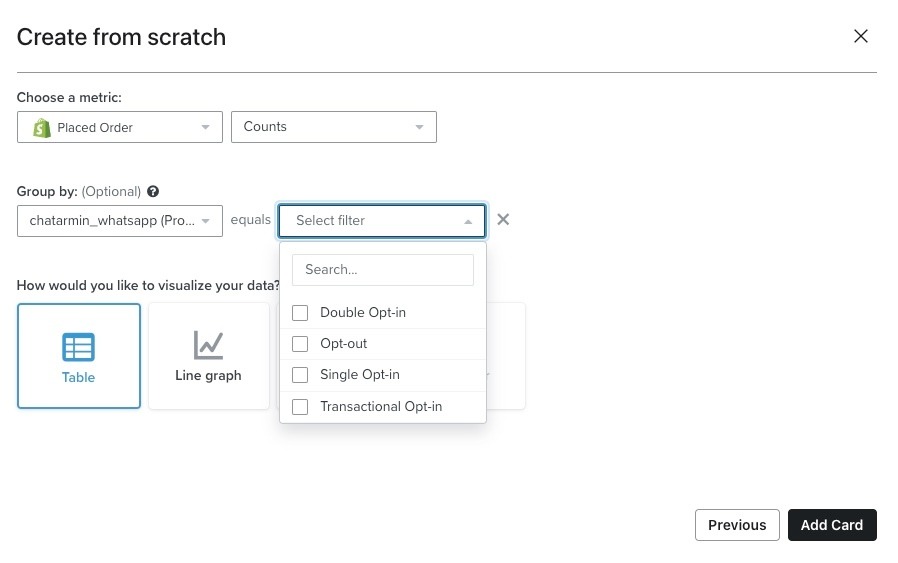Check the Transactional Opt-in checkbox
The height and width of the screenshot is (563, 898).
pyautogui.click(x=300, y=407)
